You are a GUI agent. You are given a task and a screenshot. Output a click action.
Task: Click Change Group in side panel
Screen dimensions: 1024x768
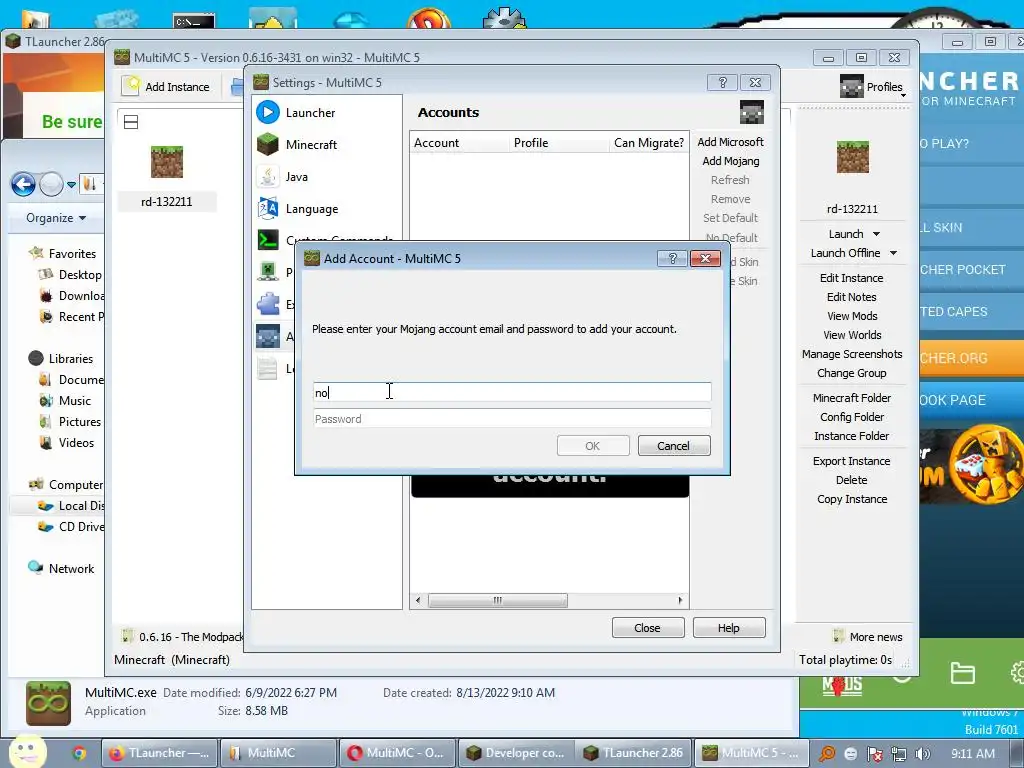click(852, 372)
